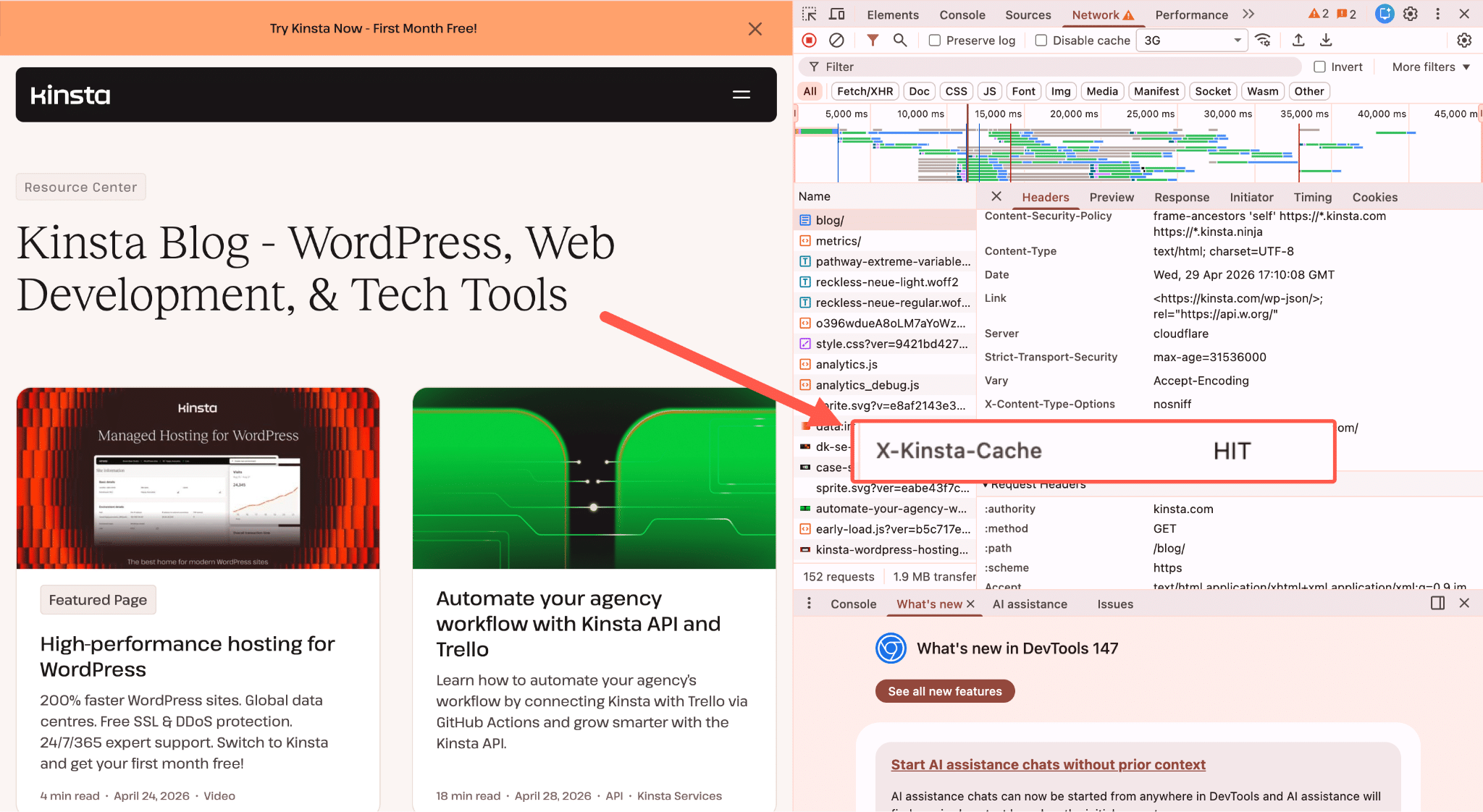This screenshot has height=812, width=1483.
Task: Open drawer three-dot menu beside Console
Action: point(809,604)
